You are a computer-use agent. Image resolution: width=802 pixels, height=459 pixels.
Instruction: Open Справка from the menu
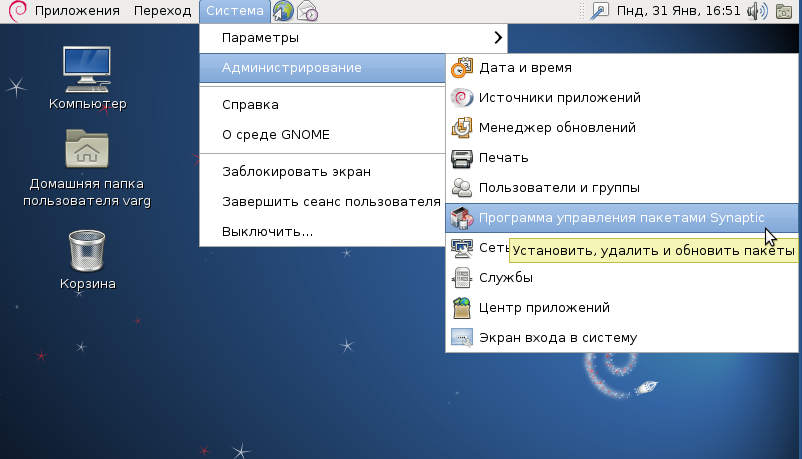coord(322,104)
